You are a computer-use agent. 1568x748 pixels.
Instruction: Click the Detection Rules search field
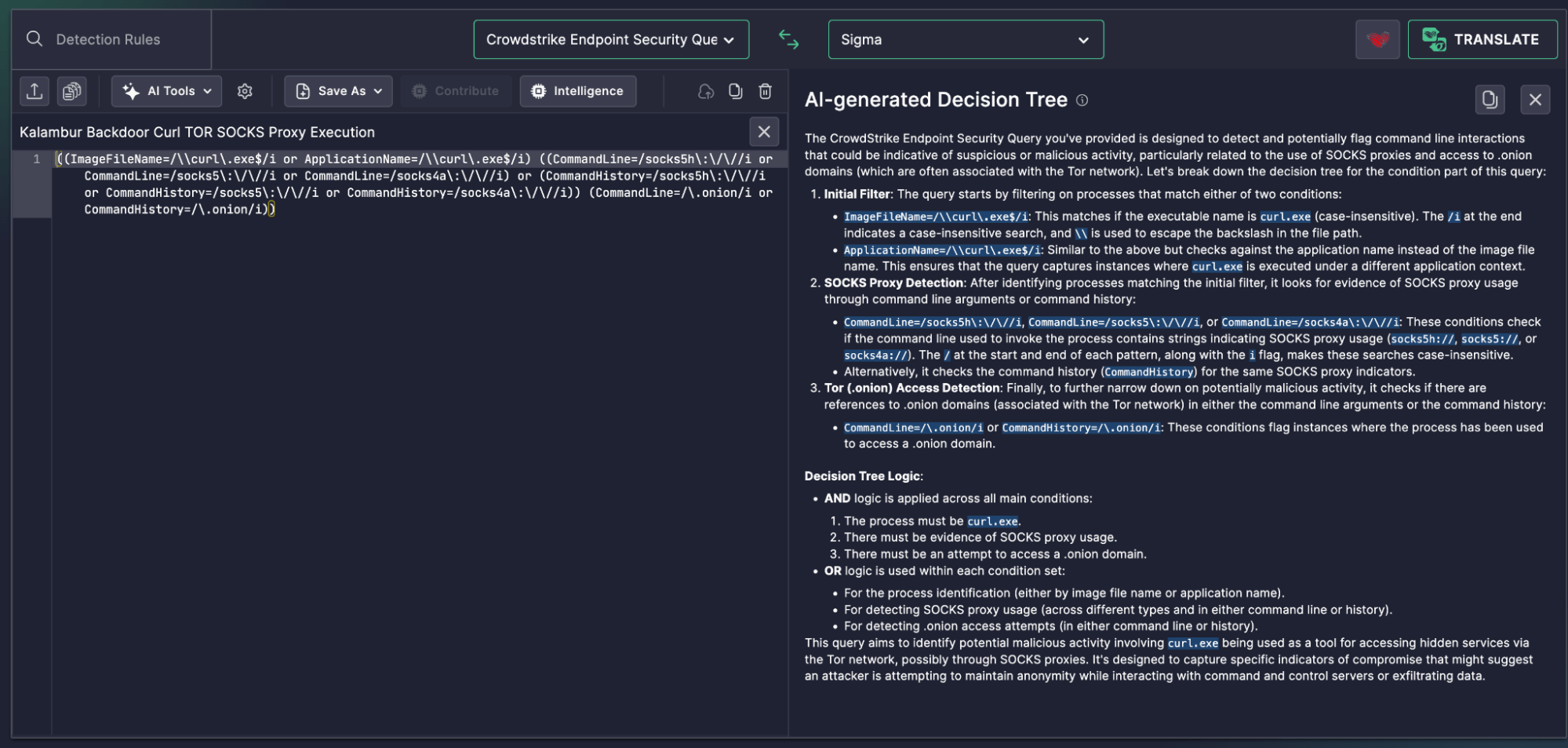coord(111,39)
